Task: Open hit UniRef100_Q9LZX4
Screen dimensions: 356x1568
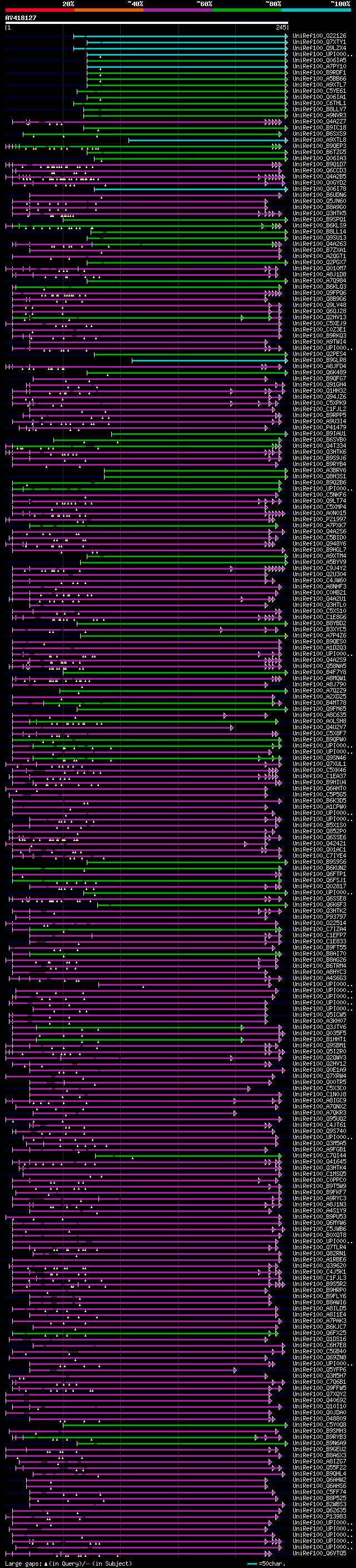Action: (x=319, y=48)
